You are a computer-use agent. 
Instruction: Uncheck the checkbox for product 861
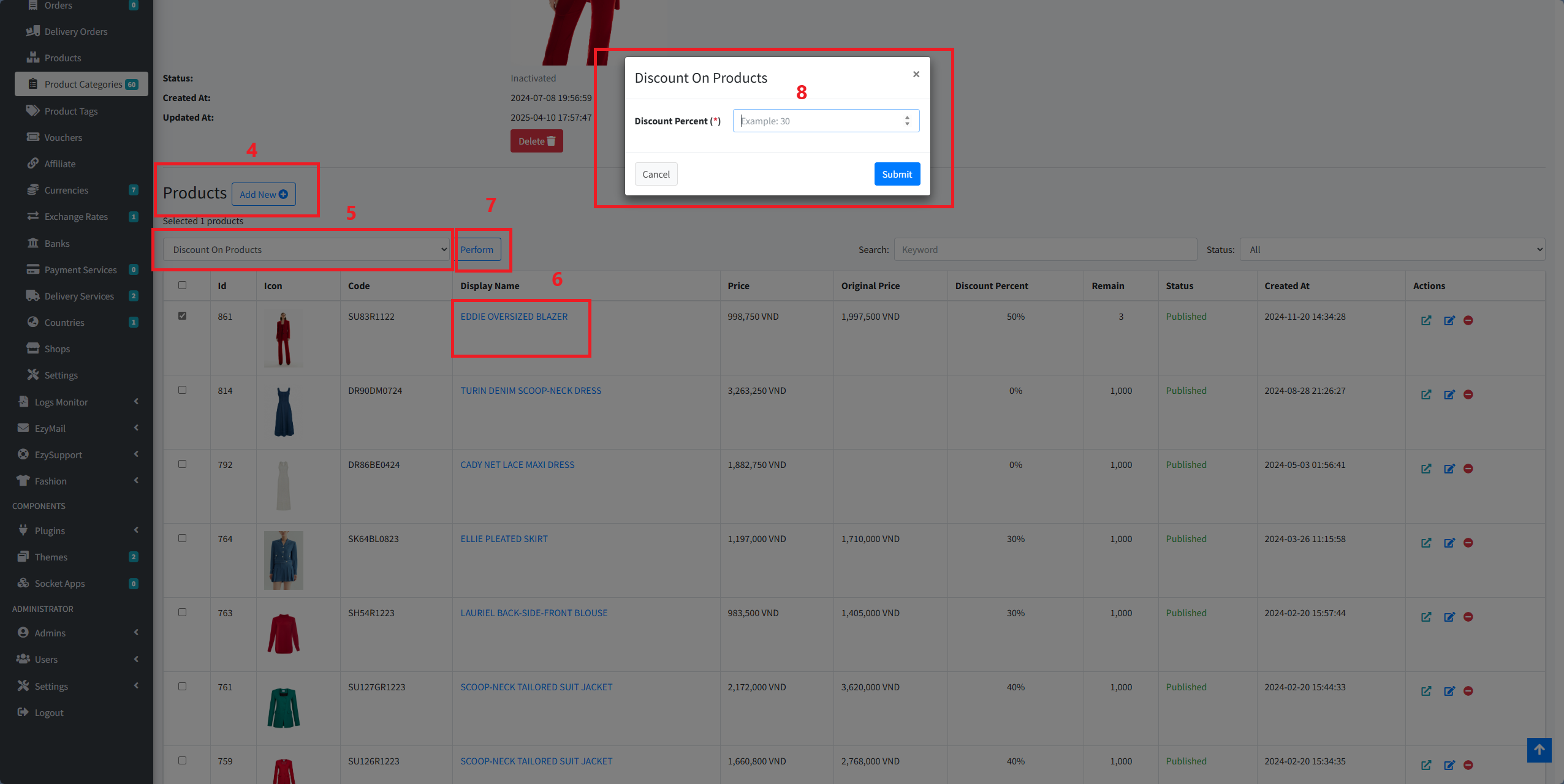coord(182,316)
